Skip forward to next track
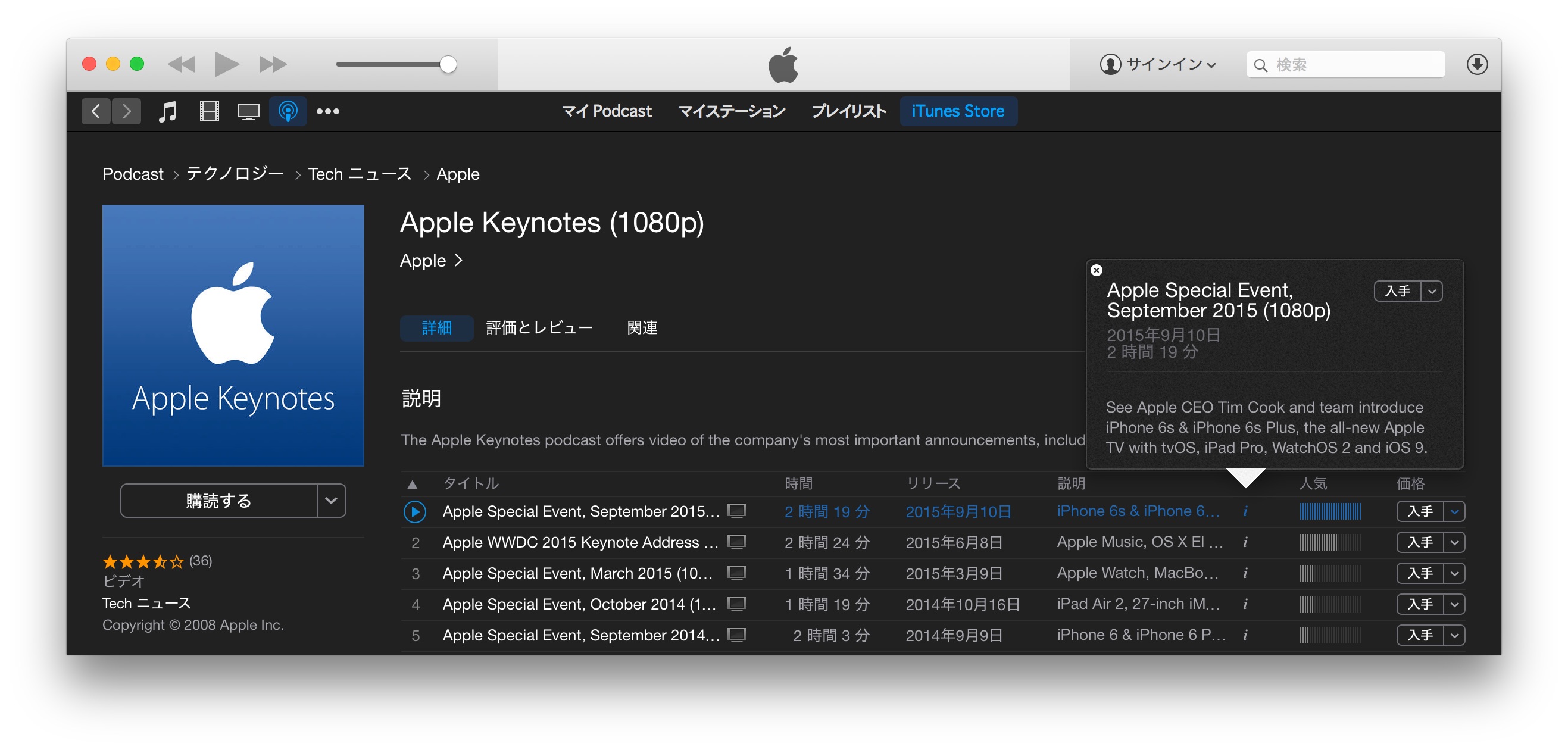1568x750 pixels. pyautogui.click(x=272, y=64)
